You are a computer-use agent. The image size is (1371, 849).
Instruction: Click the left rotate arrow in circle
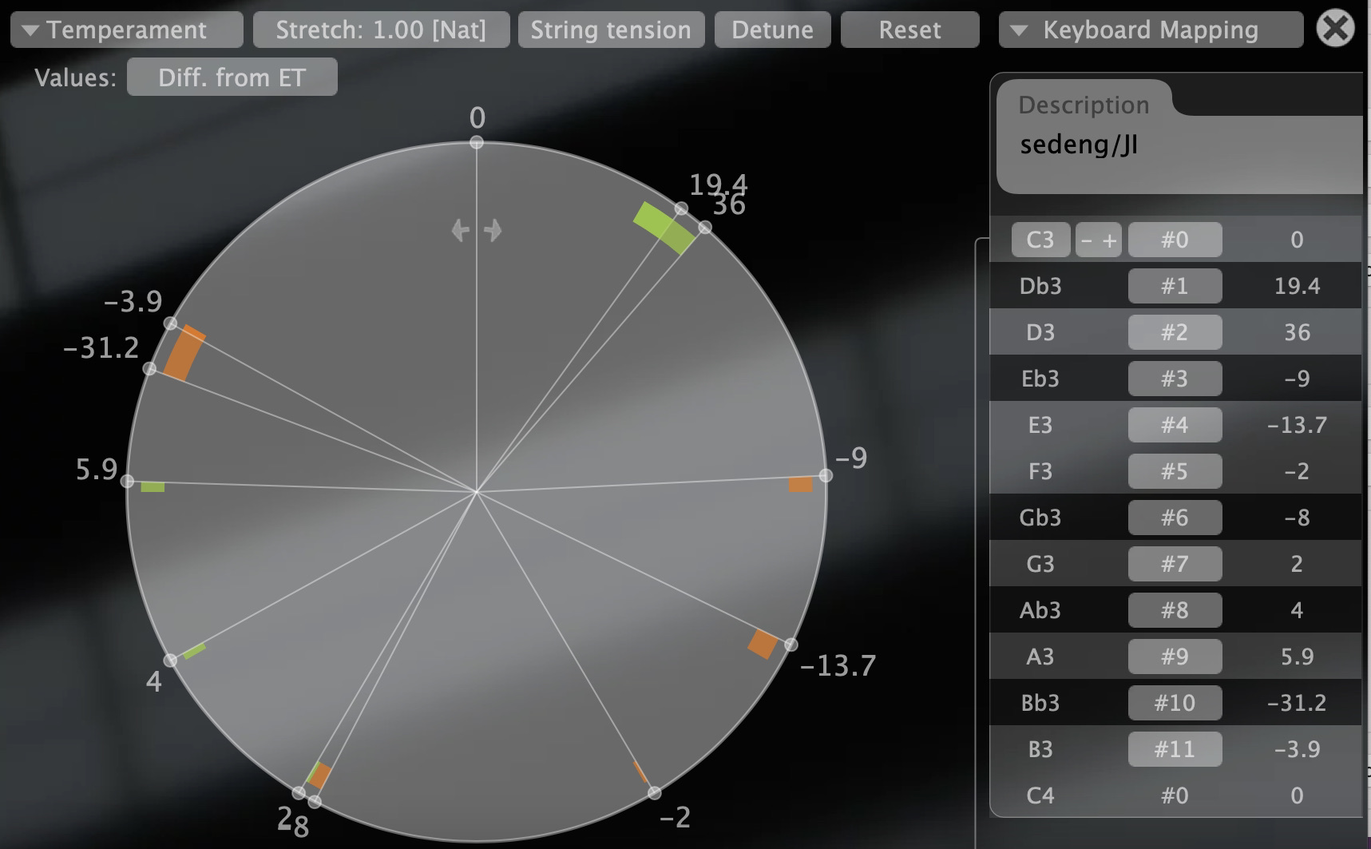pos(460,231)
